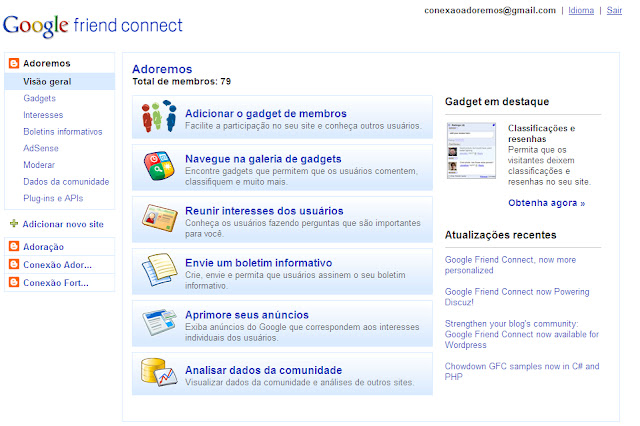
Task: Open Analisar dados da comunidade
Action: (264, 370)
